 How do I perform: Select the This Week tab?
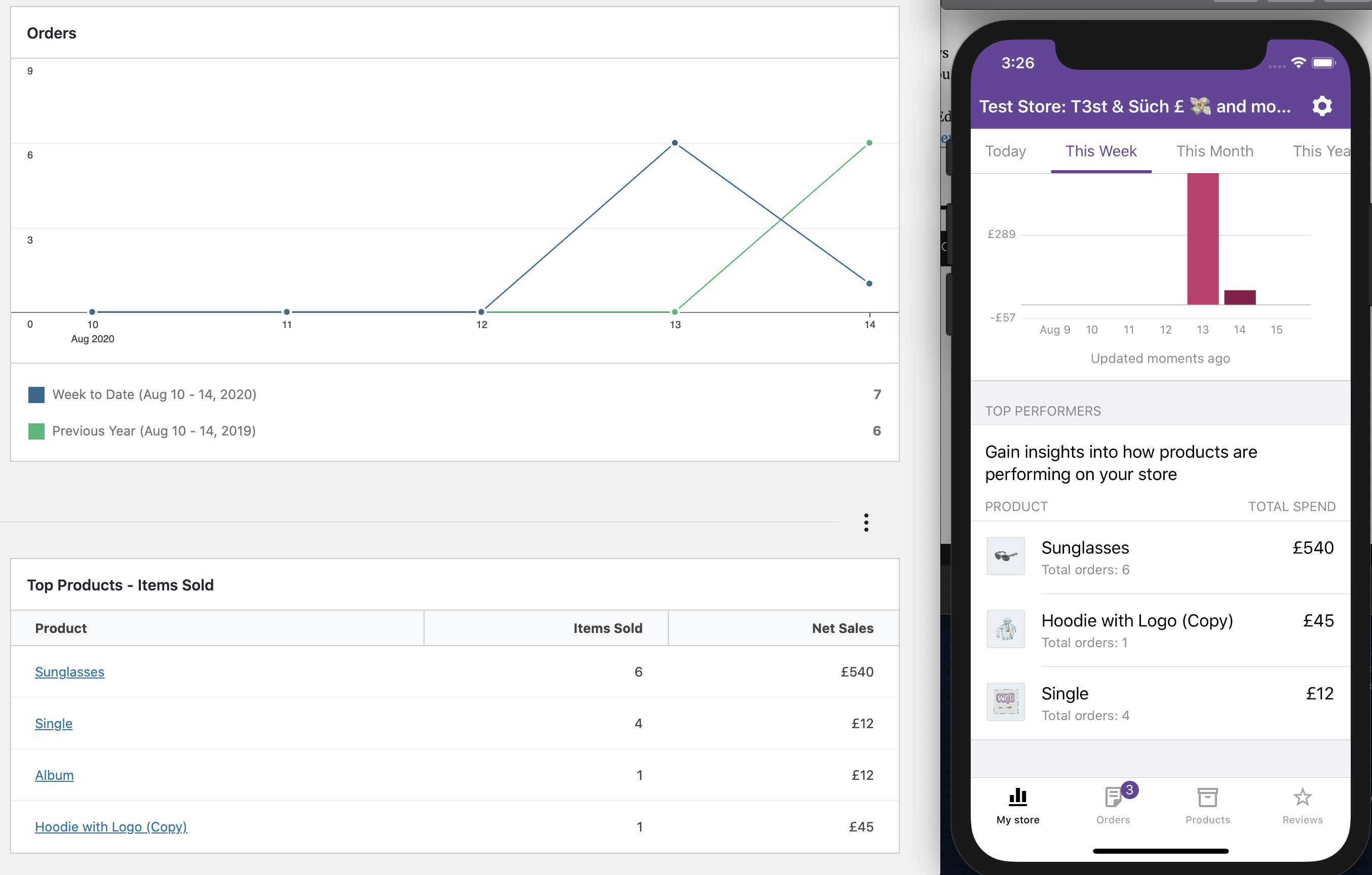[1101, 151]
